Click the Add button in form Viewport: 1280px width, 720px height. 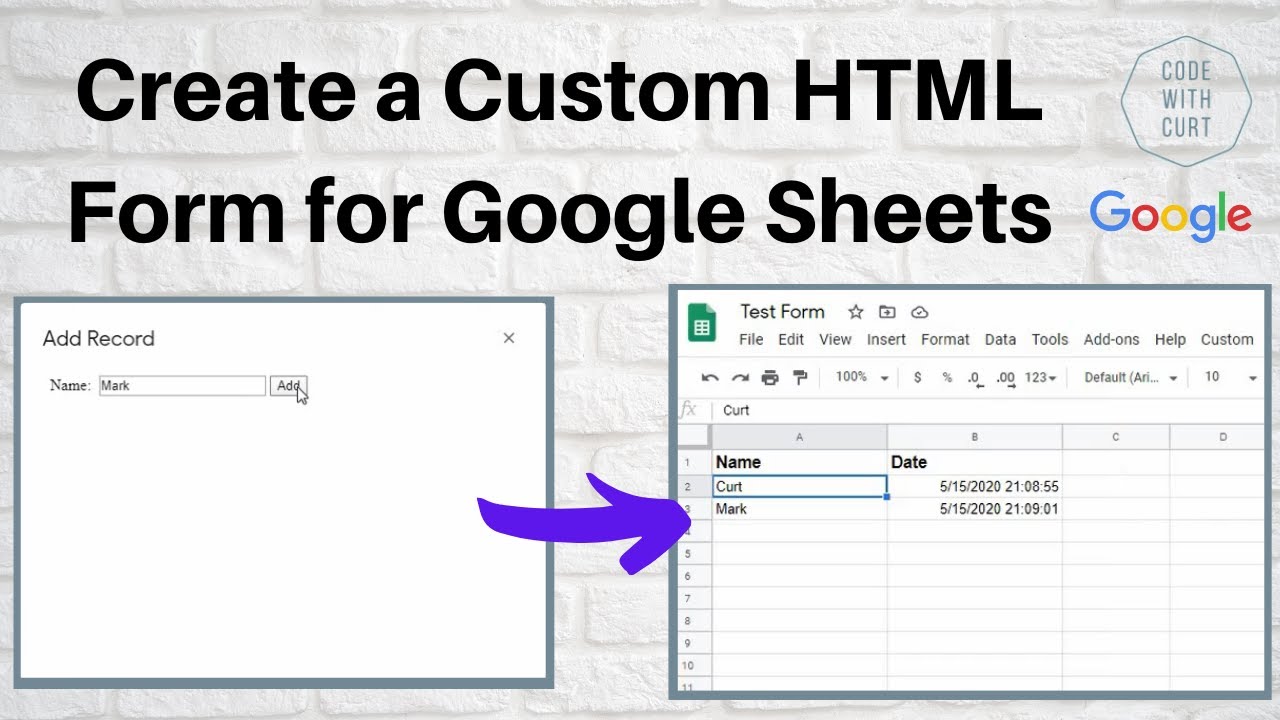click(x=288, y=386)
